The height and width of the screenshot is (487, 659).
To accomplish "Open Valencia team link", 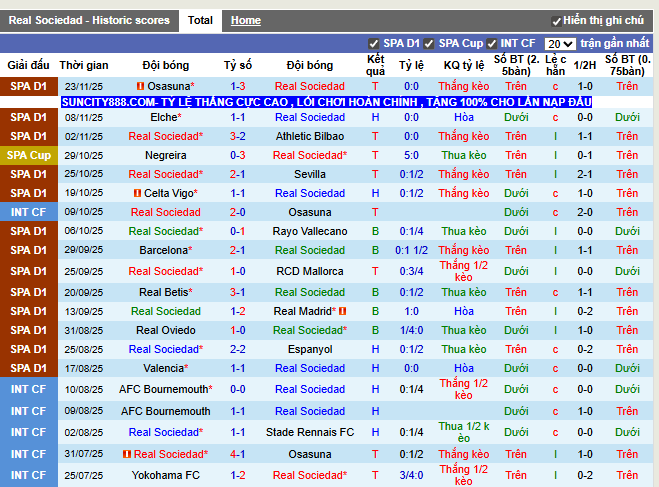I will (x=163, y=369).
